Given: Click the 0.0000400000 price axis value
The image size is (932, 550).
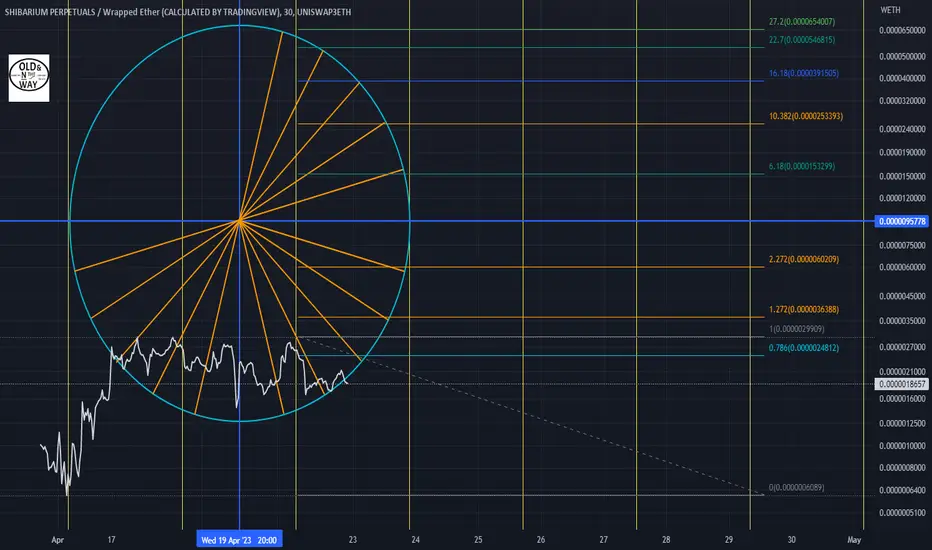Looking at the screenshot, I should click(902, 78).
